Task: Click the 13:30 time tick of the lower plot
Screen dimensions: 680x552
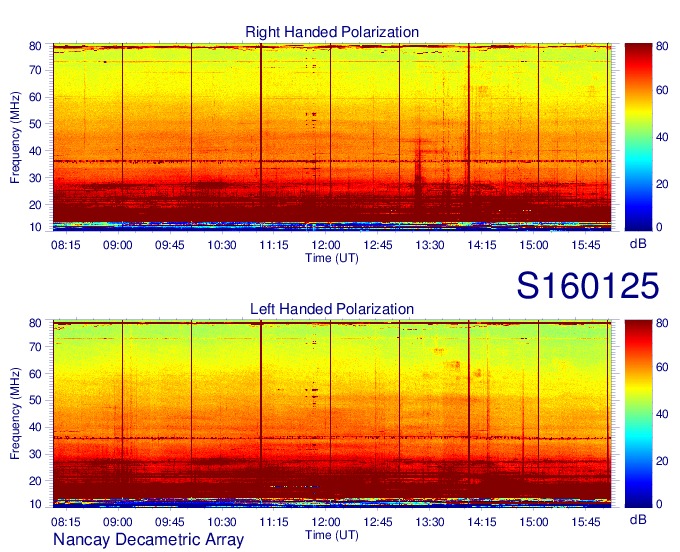Action: coord(430,522)
